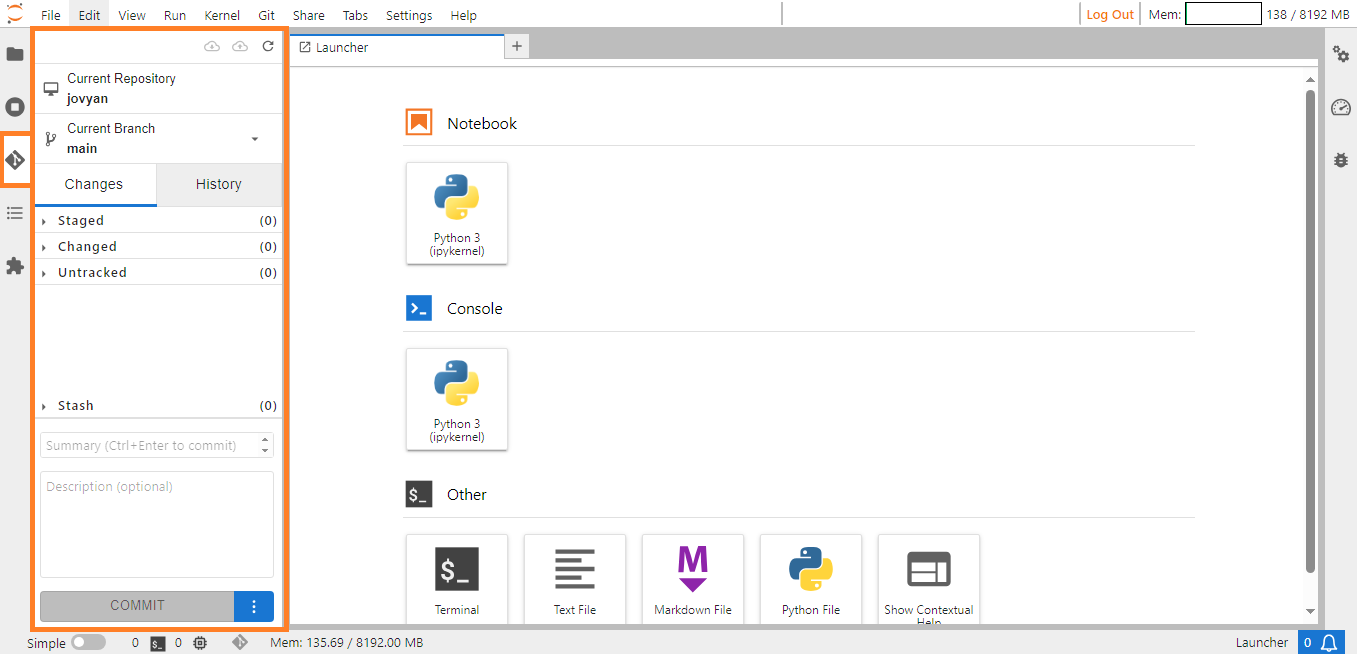1357x654 pixels.
Task: Select the Launcher tab
Action: 398,47
